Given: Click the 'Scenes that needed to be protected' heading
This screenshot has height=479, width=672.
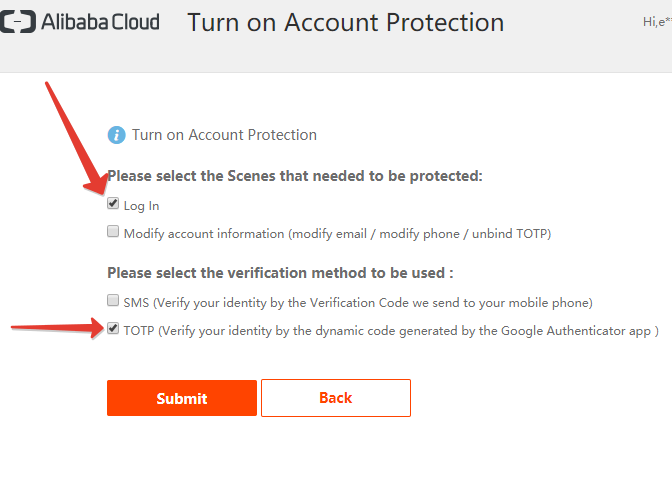Looking at the screenshot, I should 295,176.
